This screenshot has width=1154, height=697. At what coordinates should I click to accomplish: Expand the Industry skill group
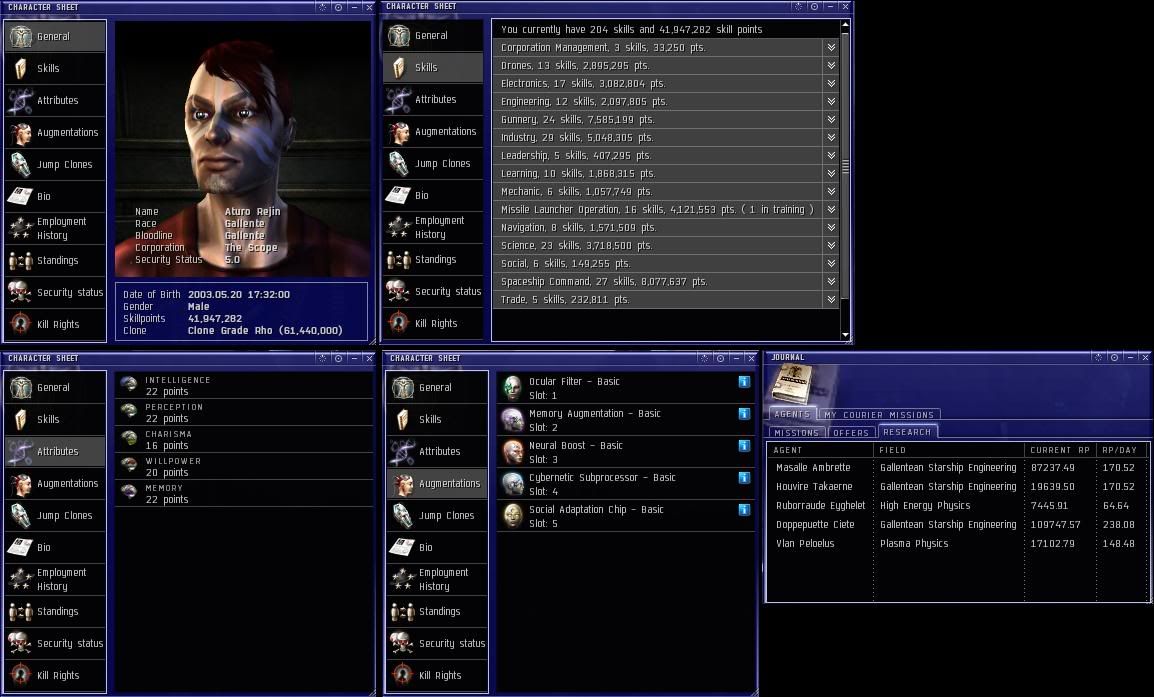click(x=831, y=138)
